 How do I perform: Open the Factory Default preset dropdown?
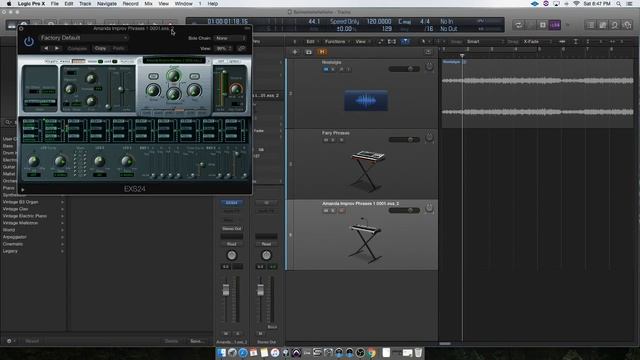[84, 38]
